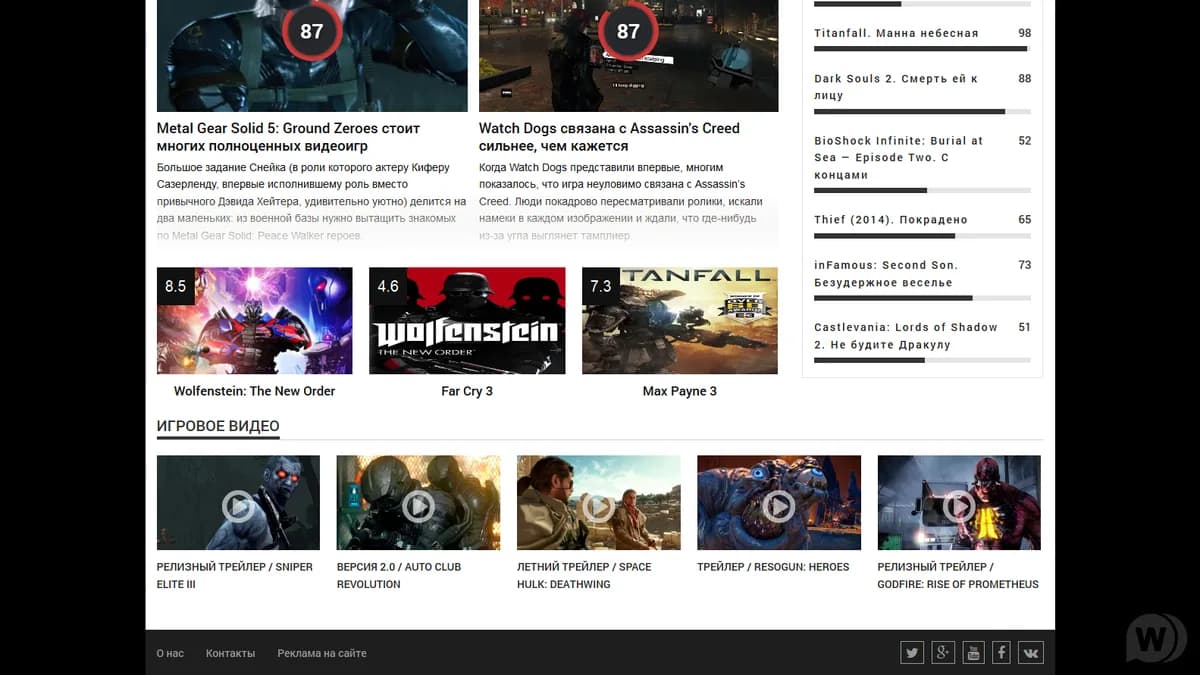Open the YouTube footer icon
This screenshot has width=1200, height=675.
pos(972,653)
